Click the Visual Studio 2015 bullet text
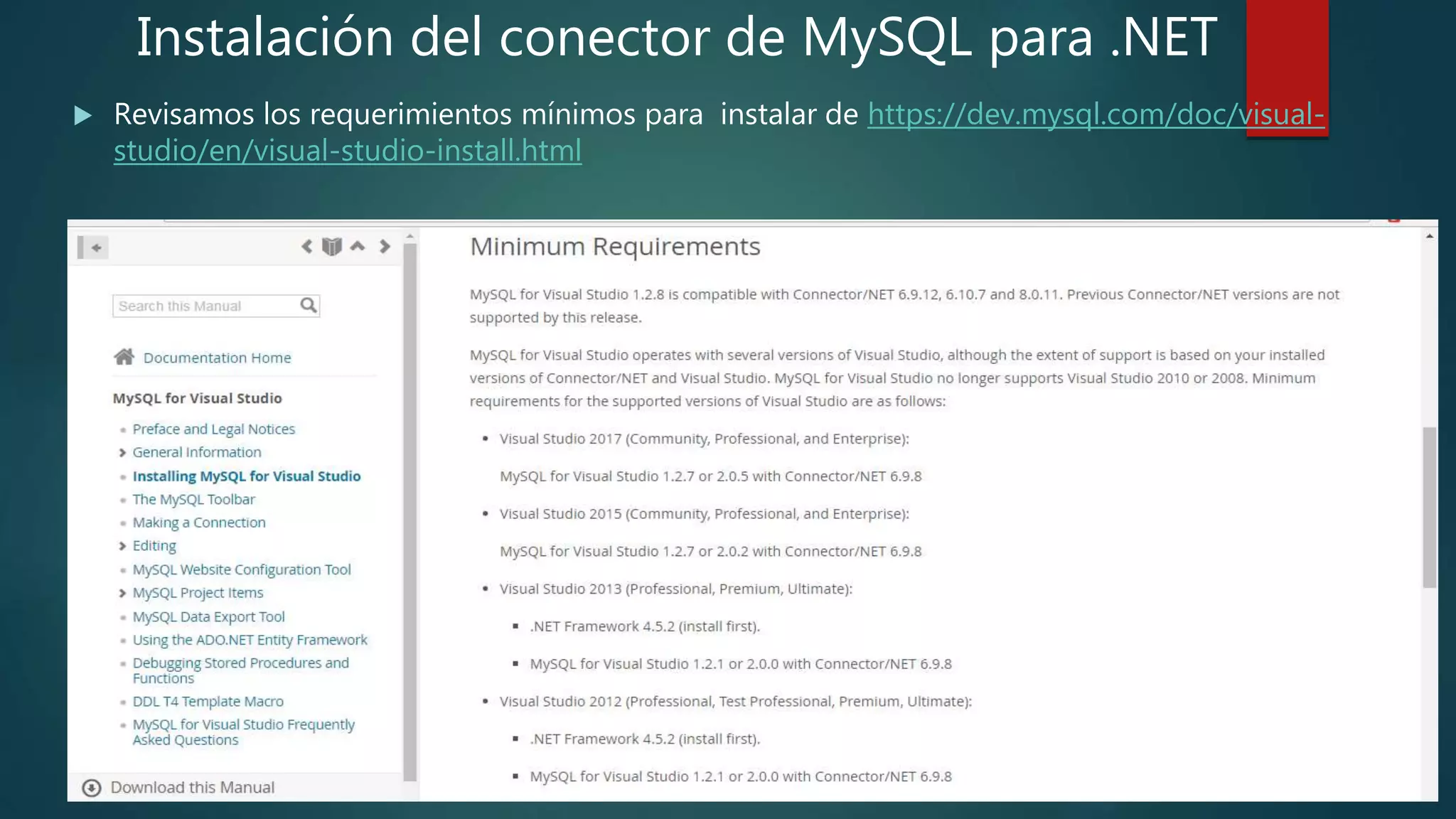 (704, 514)
